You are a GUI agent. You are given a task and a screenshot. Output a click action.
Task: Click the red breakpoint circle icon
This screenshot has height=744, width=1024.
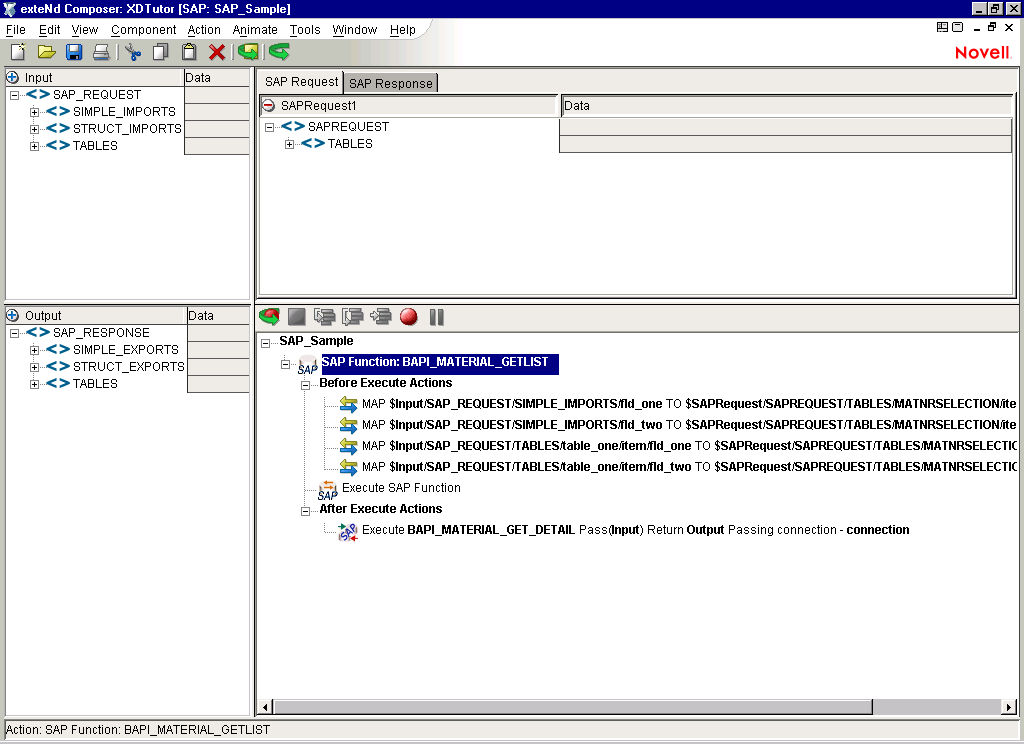[x=408, y=317]
